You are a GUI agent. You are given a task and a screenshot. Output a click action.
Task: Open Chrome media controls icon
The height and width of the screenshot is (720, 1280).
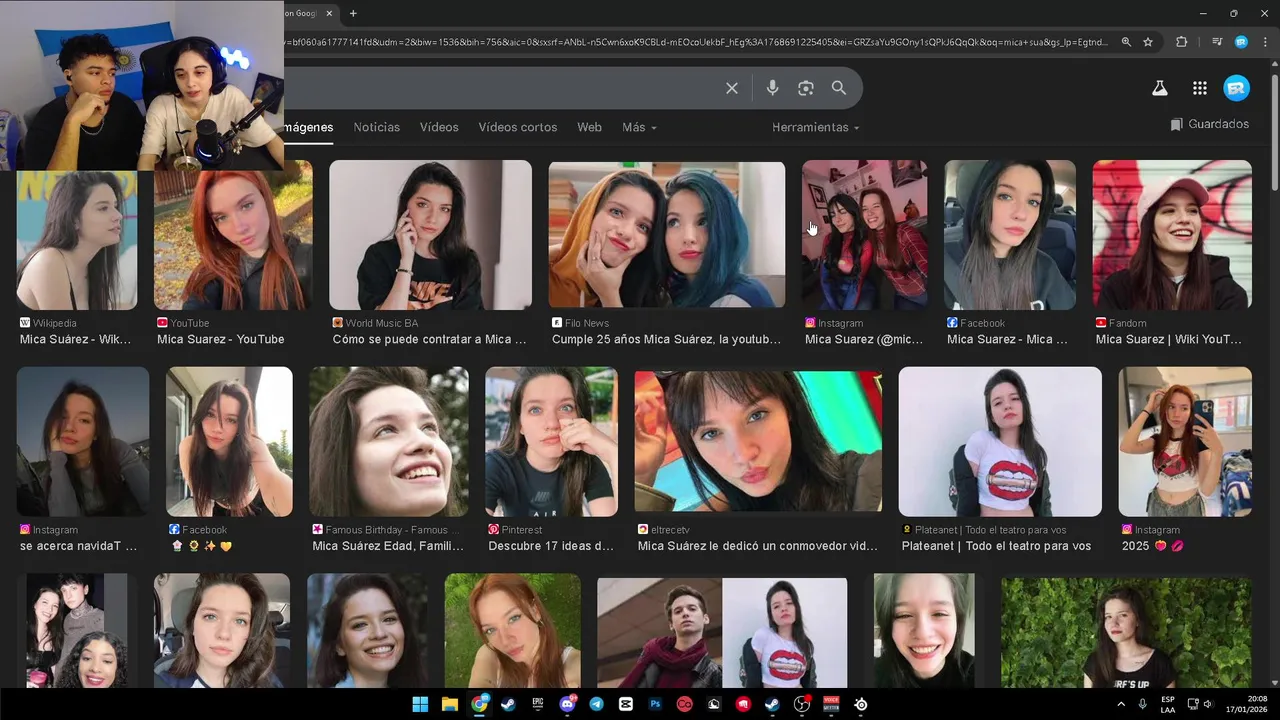[1217, 42]
